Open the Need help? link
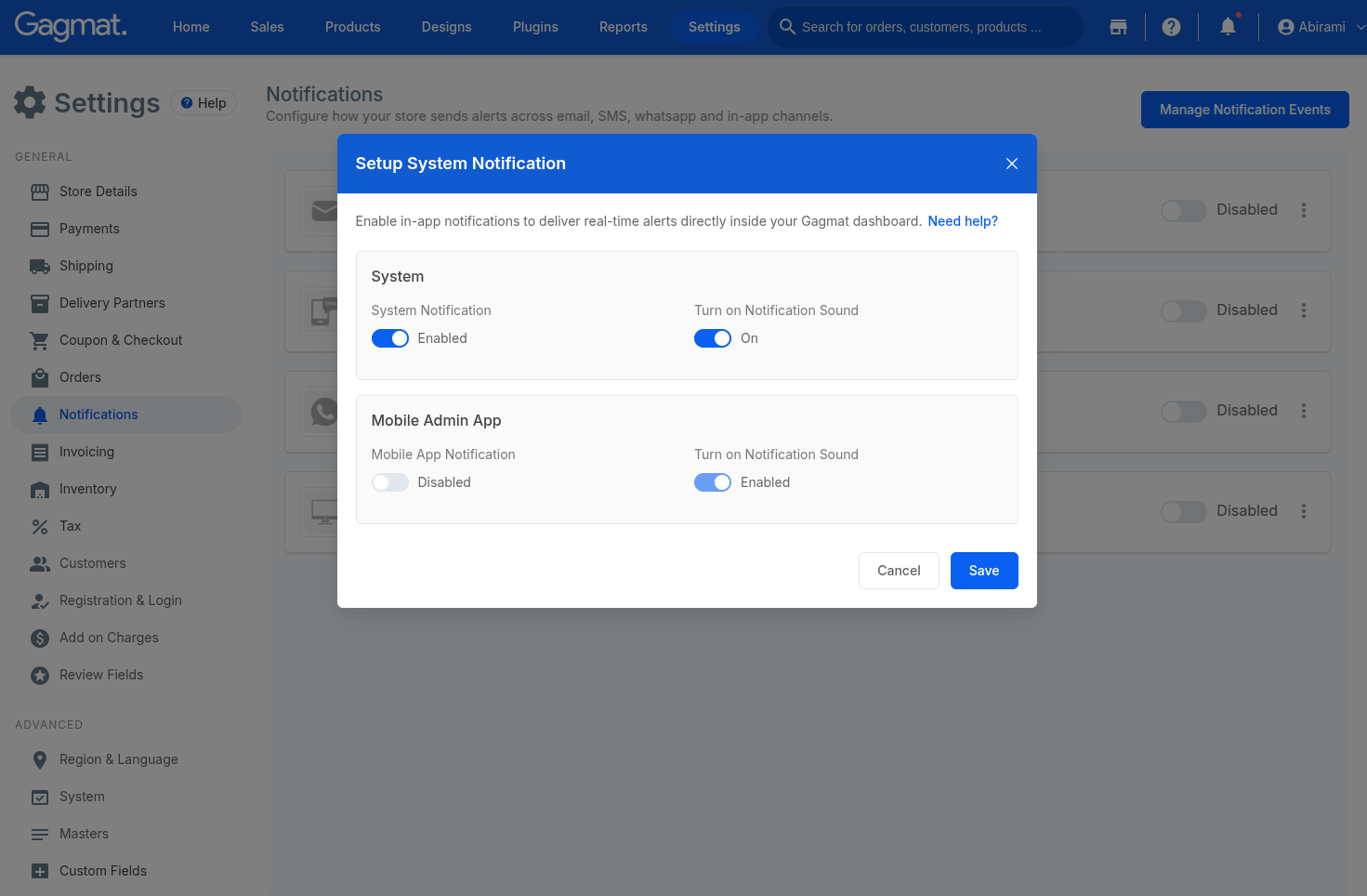 pos(963,221)
